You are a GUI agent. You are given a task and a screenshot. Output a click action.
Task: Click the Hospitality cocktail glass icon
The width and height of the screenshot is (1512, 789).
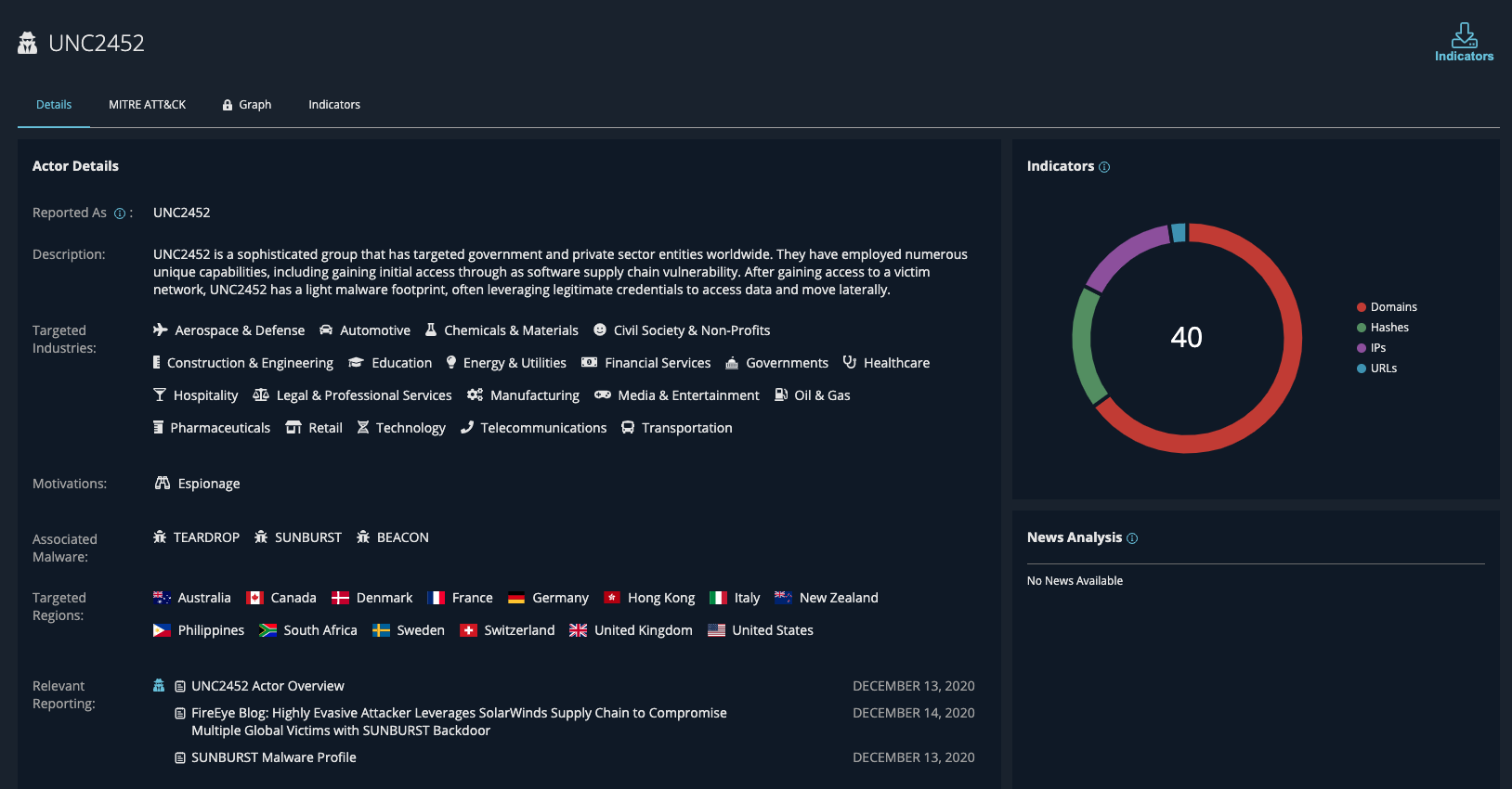click(160, 394)
